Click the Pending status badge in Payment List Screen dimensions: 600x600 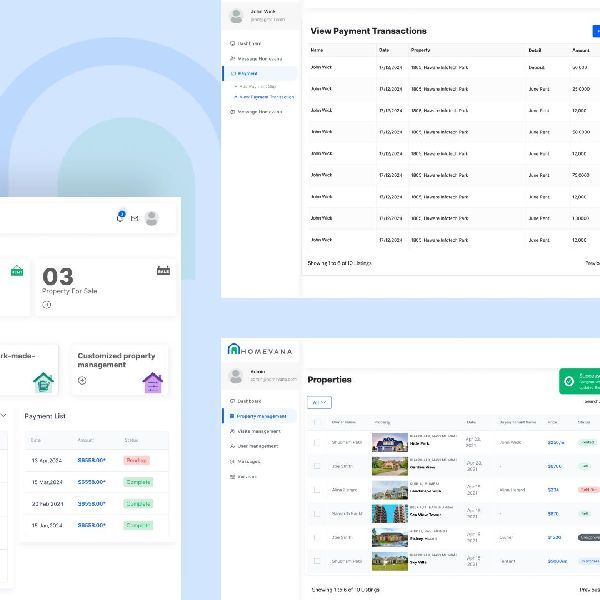[137, 460]
